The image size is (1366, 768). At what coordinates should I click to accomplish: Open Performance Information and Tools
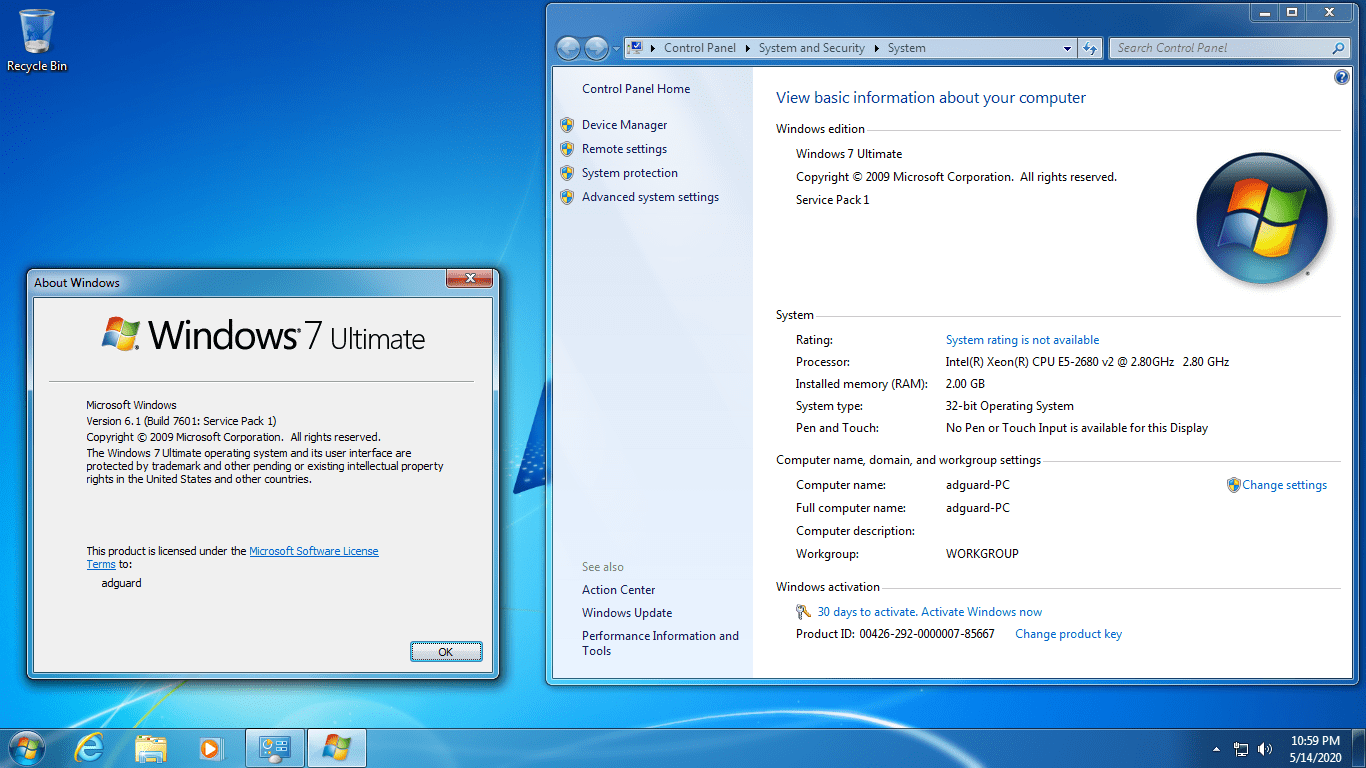[x=660, y=643]
